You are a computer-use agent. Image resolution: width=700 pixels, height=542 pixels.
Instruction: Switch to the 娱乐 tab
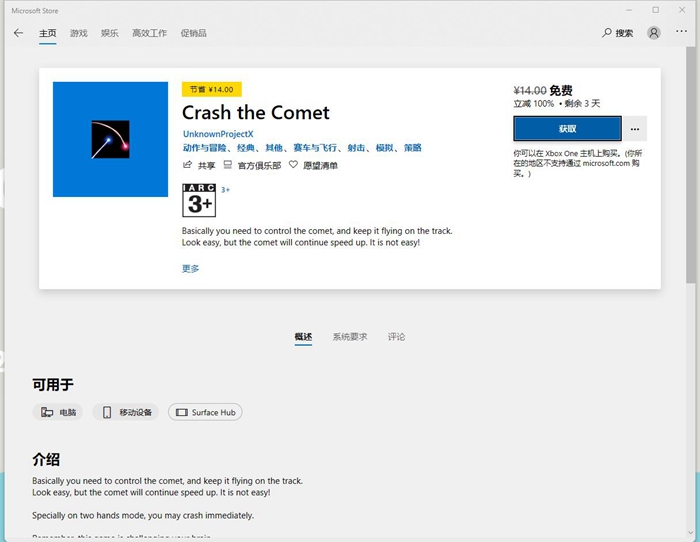[x=109, y=33]
